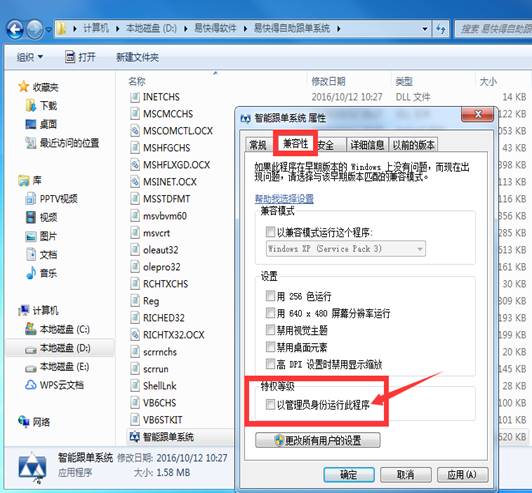Open the 音乐 library

point(41,273)
